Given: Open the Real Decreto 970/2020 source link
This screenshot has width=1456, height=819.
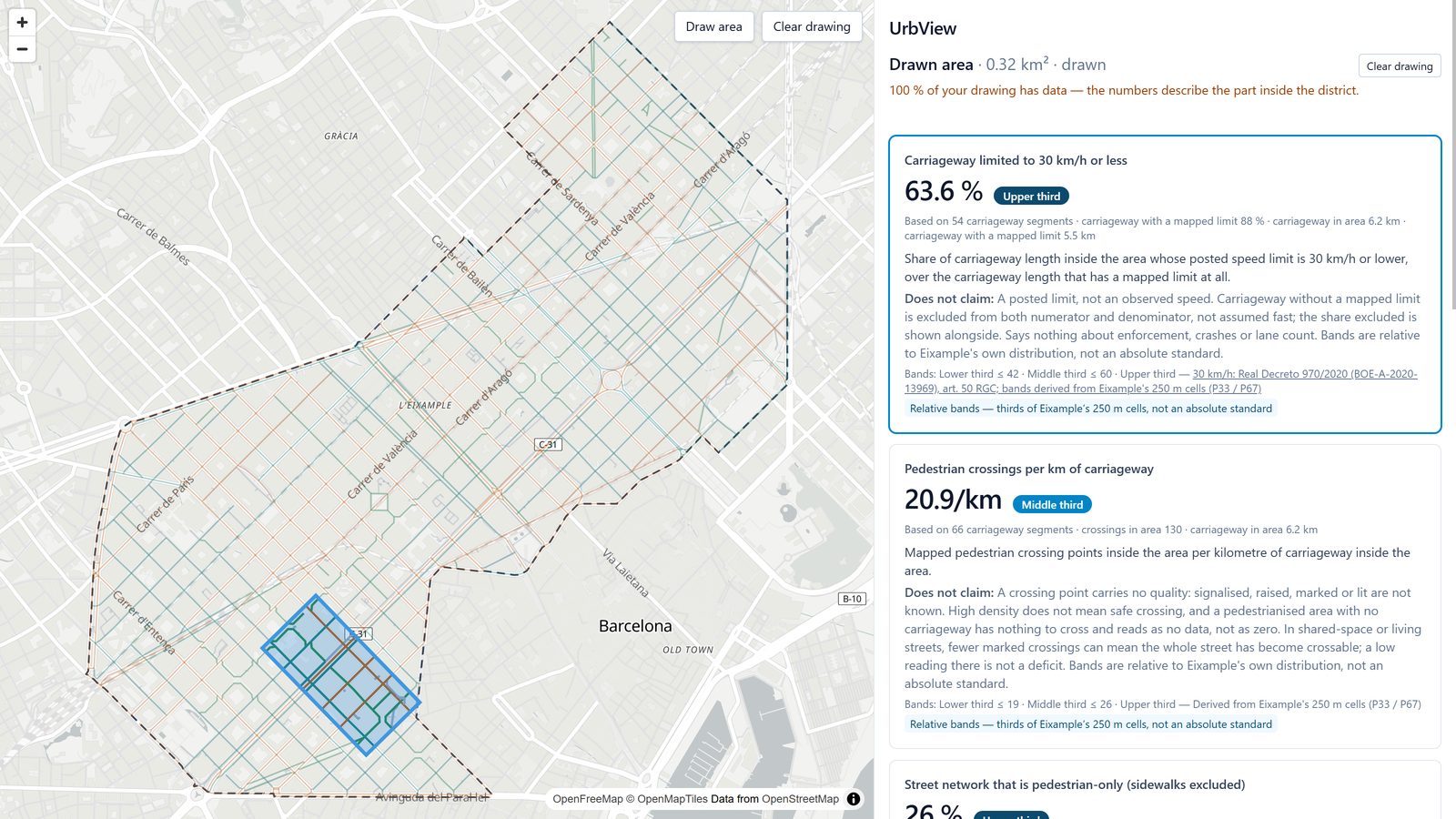Looking at the screenshot, I should click(1160, 381).
